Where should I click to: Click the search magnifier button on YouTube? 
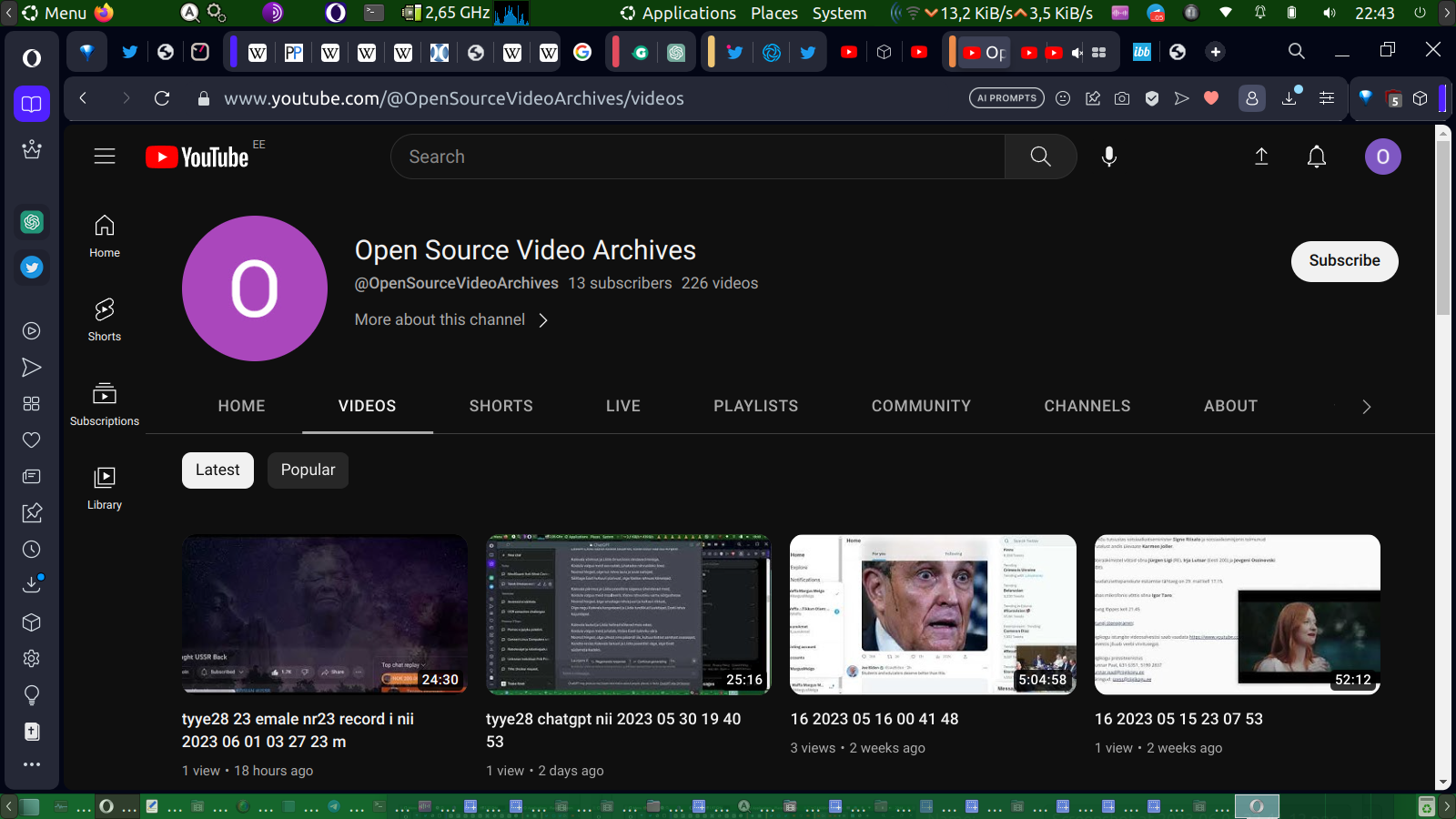point(1040,157)
